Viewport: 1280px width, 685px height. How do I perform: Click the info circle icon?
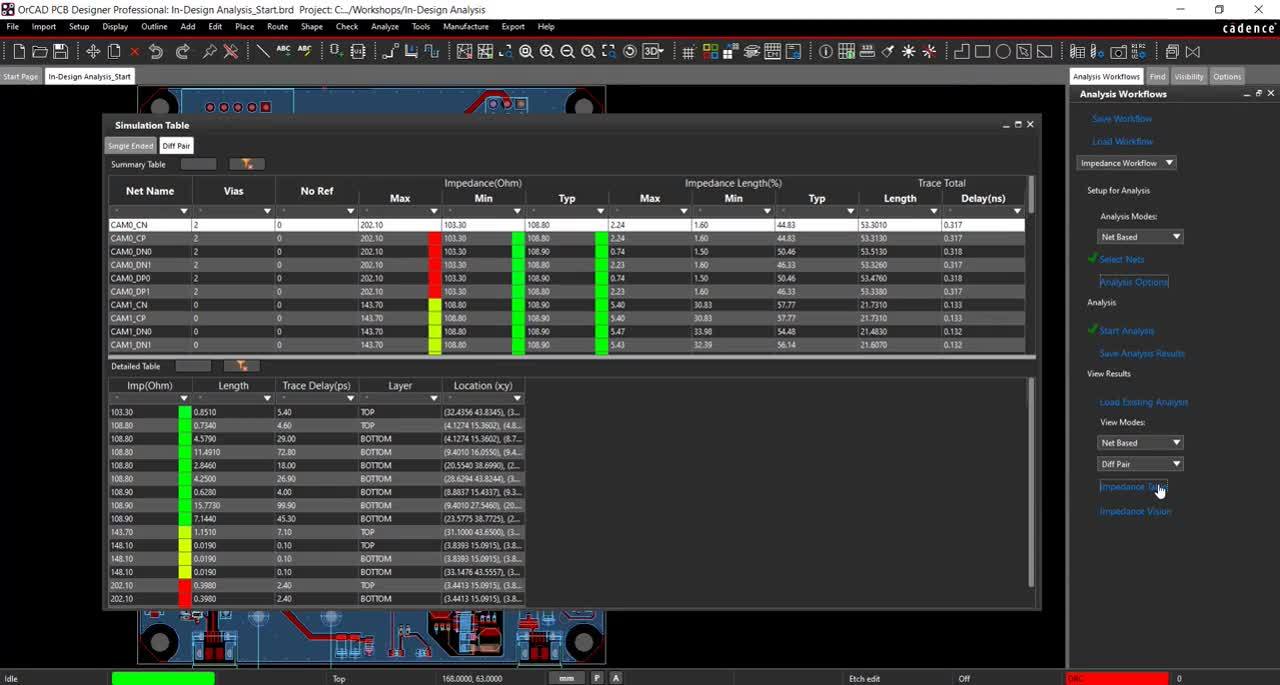coord(825,51)
